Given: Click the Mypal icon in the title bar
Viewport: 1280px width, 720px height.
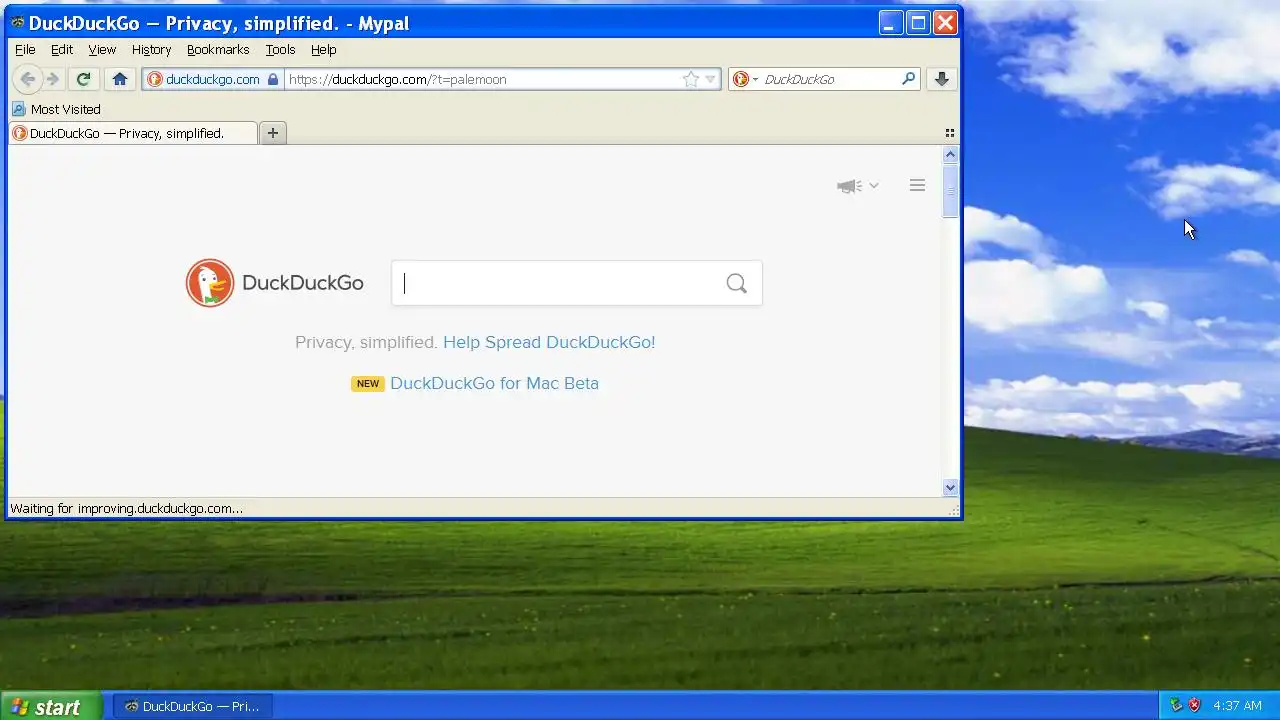Looking at the screenshot, I should 18,23.
